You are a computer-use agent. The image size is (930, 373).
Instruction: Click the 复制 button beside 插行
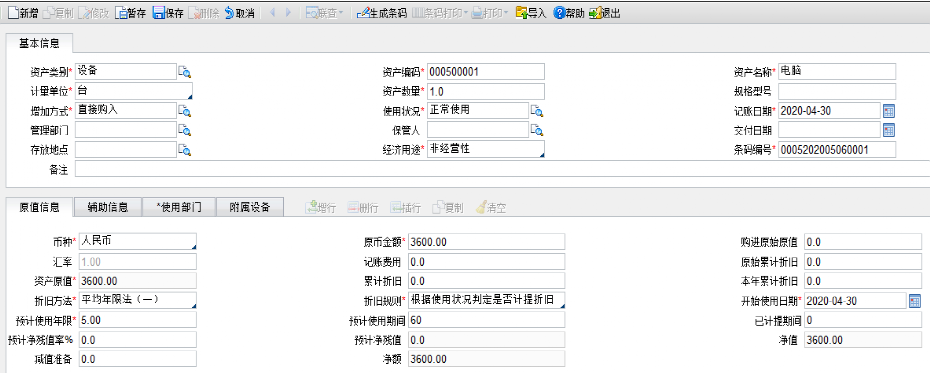point(448,208)
